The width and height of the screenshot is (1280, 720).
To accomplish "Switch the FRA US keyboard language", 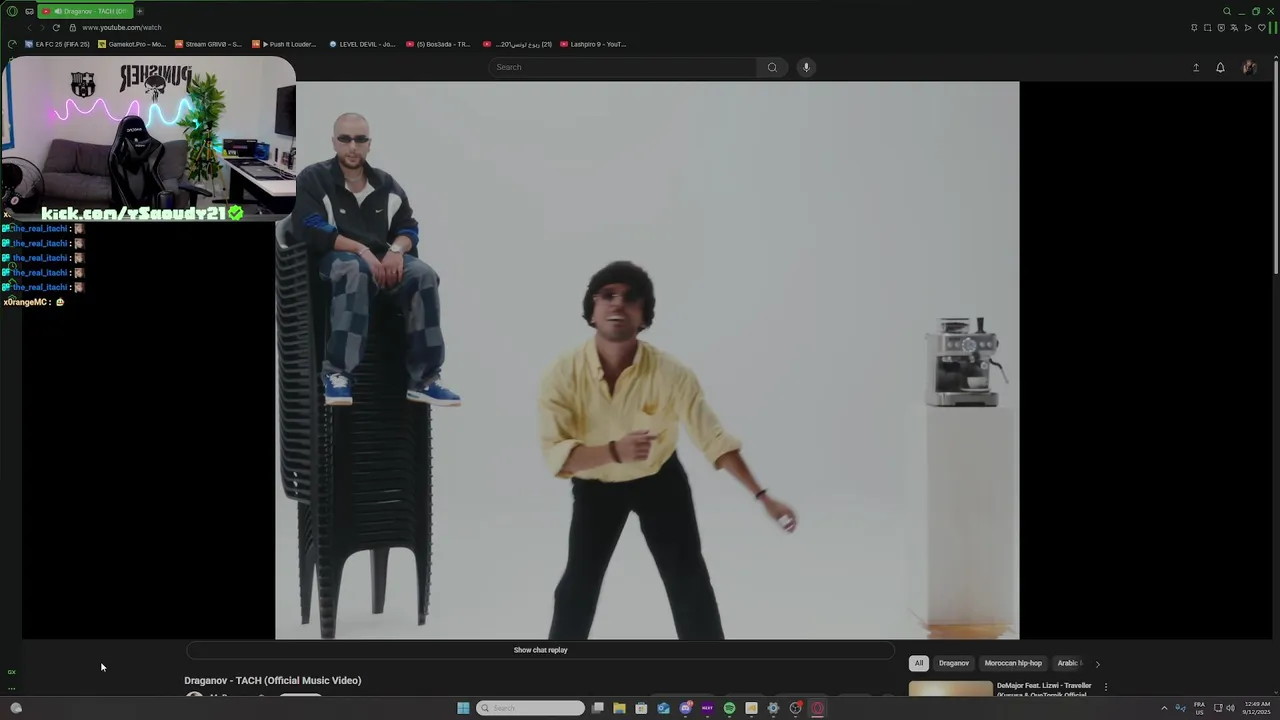I will point(1199,708).
